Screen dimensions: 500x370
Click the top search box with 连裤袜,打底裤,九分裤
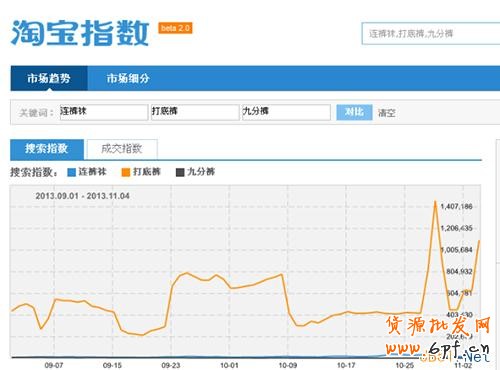click(x=431, y=33)
